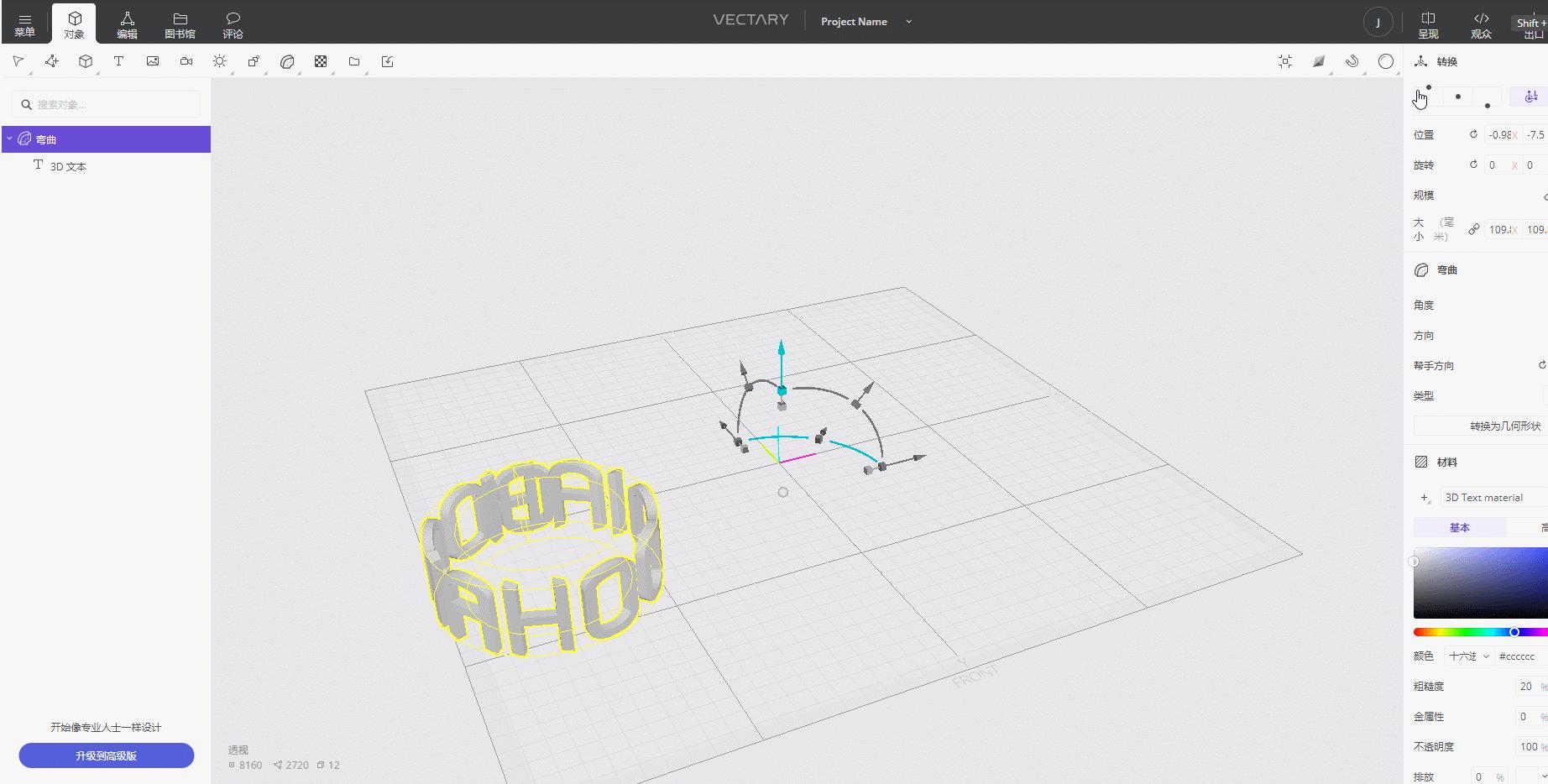
Task: Add a cube primitive object
Action: pos(86,61)
